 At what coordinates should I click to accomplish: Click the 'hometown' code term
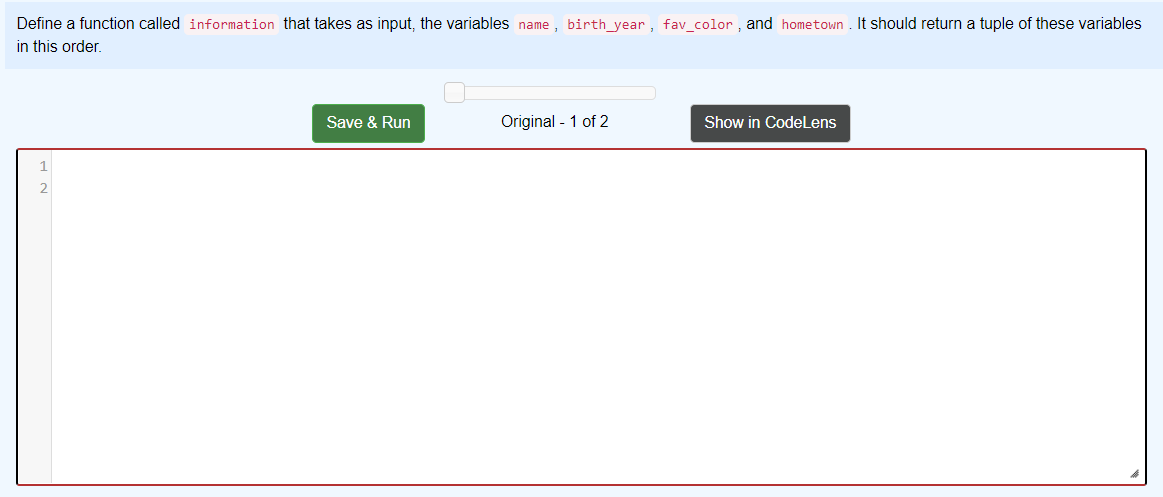(813, 24)
